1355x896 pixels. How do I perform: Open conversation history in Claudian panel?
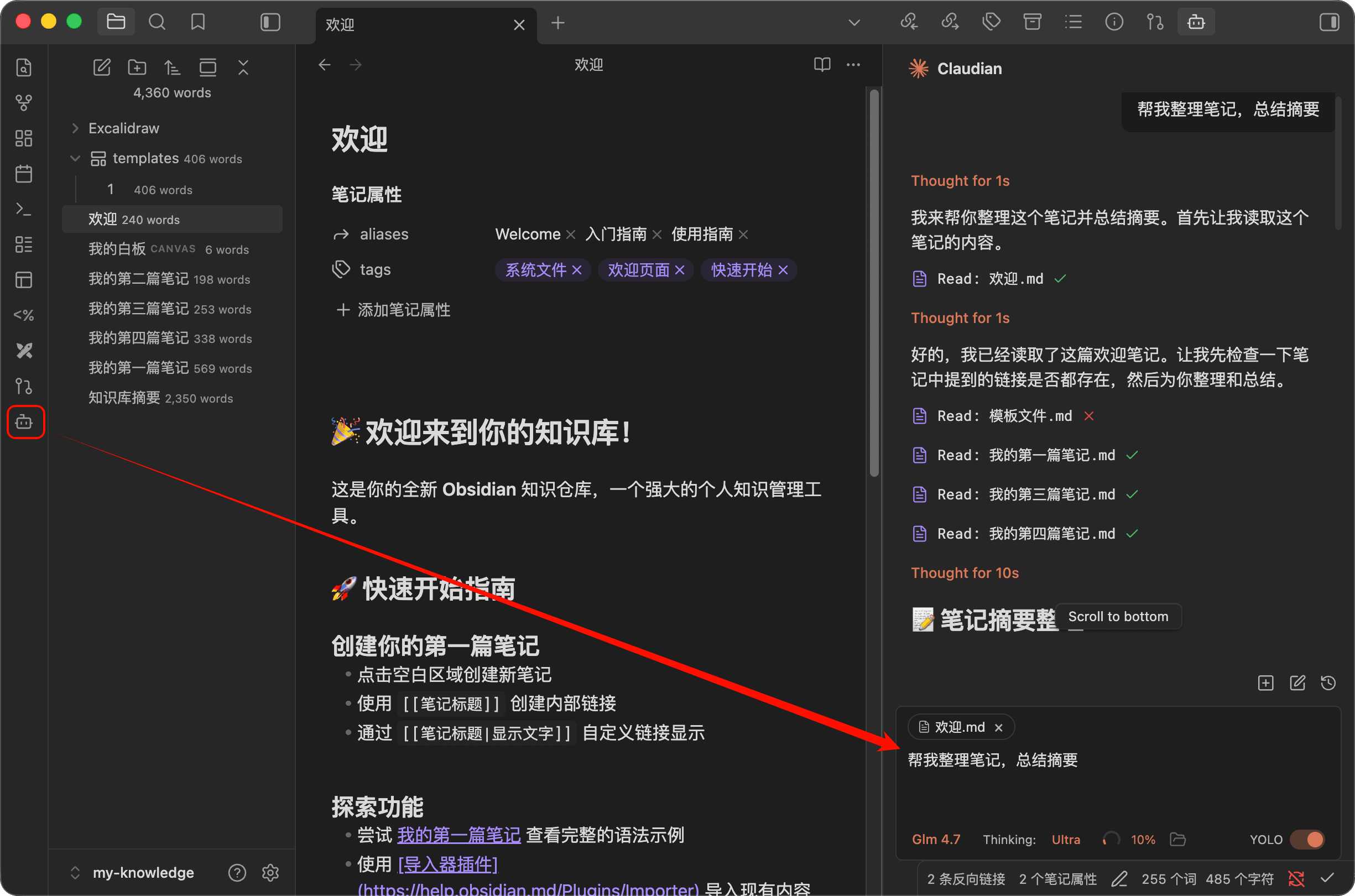1328,683
